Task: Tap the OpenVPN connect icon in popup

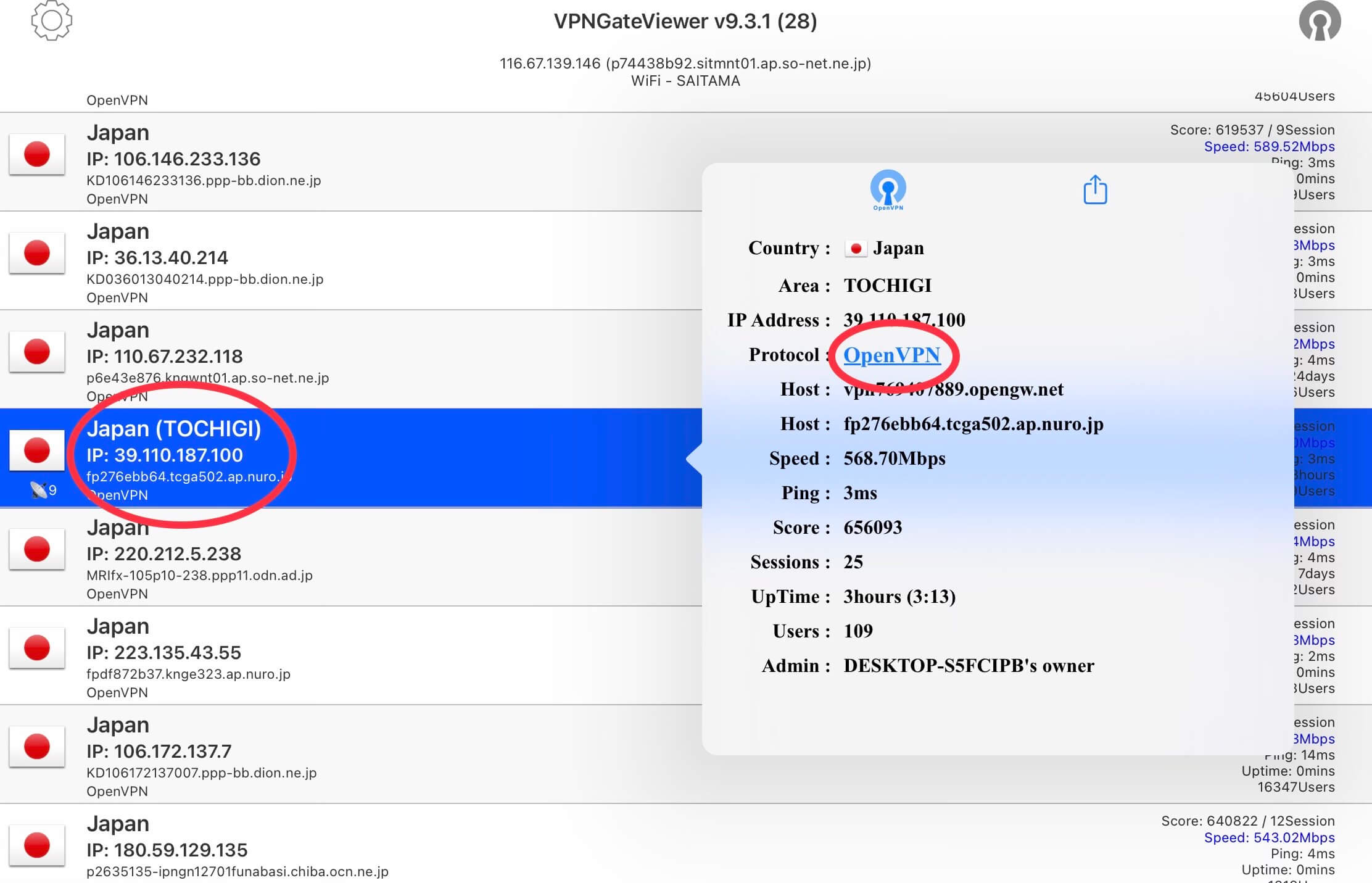Action: (x=888, y=190)
